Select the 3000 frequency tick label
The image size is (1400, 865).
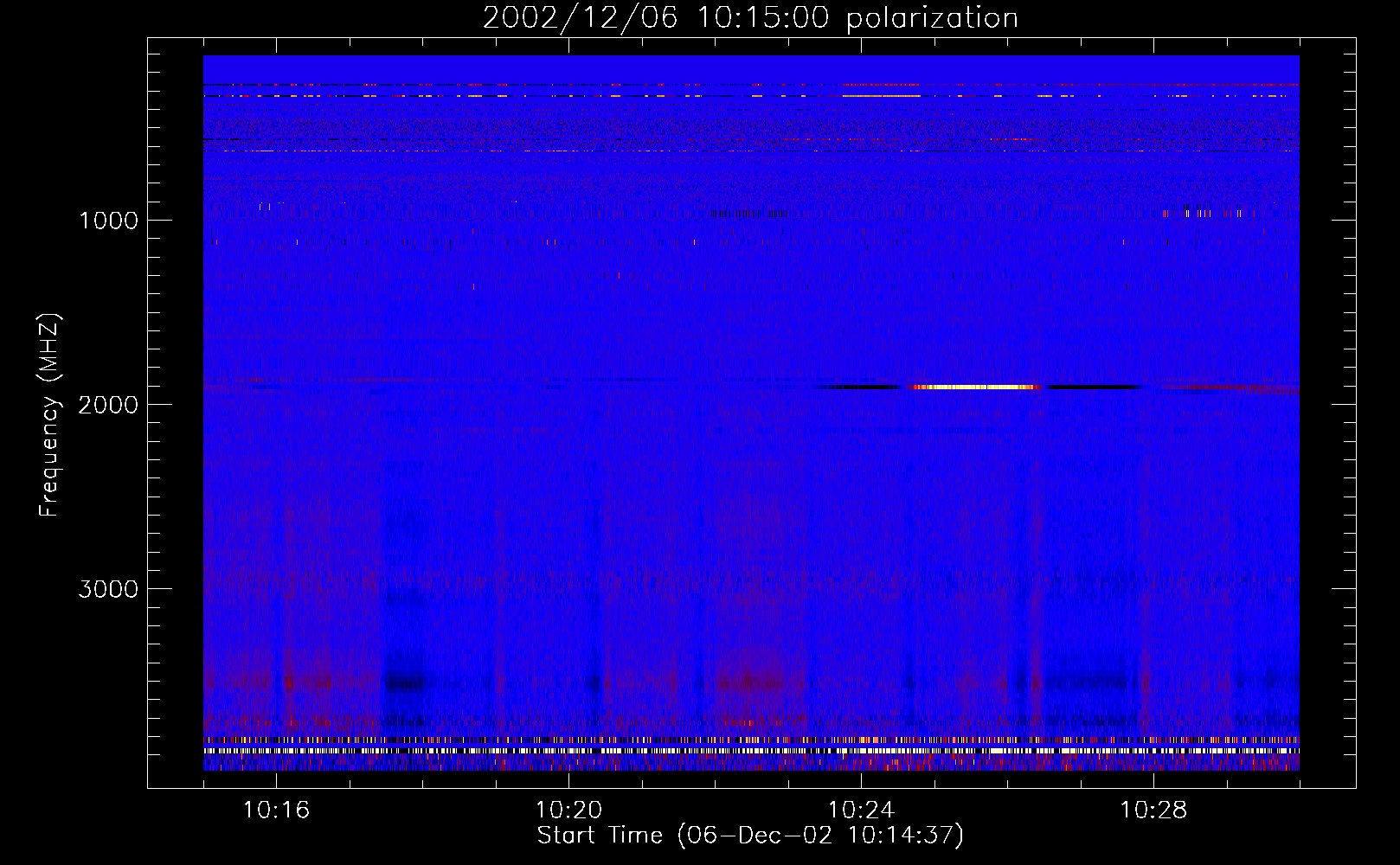coord(108,589)
